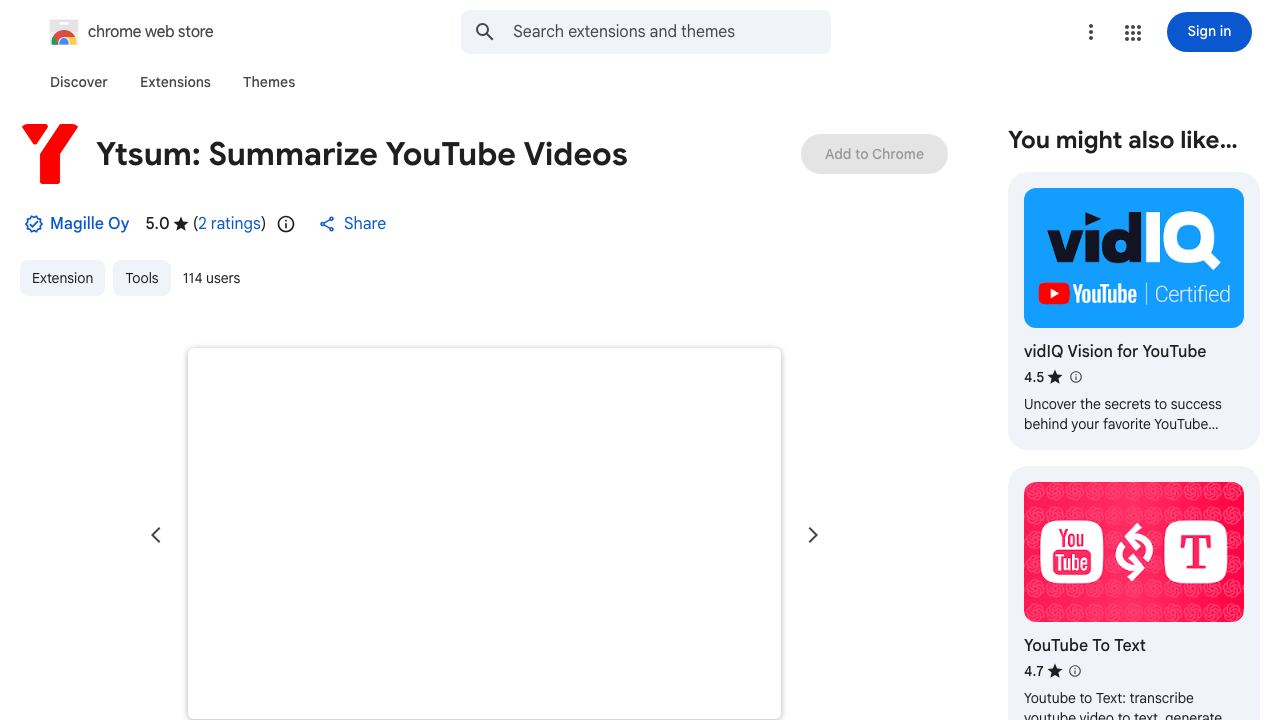
Task: Open the 2 ratings link
Action: 230,224
